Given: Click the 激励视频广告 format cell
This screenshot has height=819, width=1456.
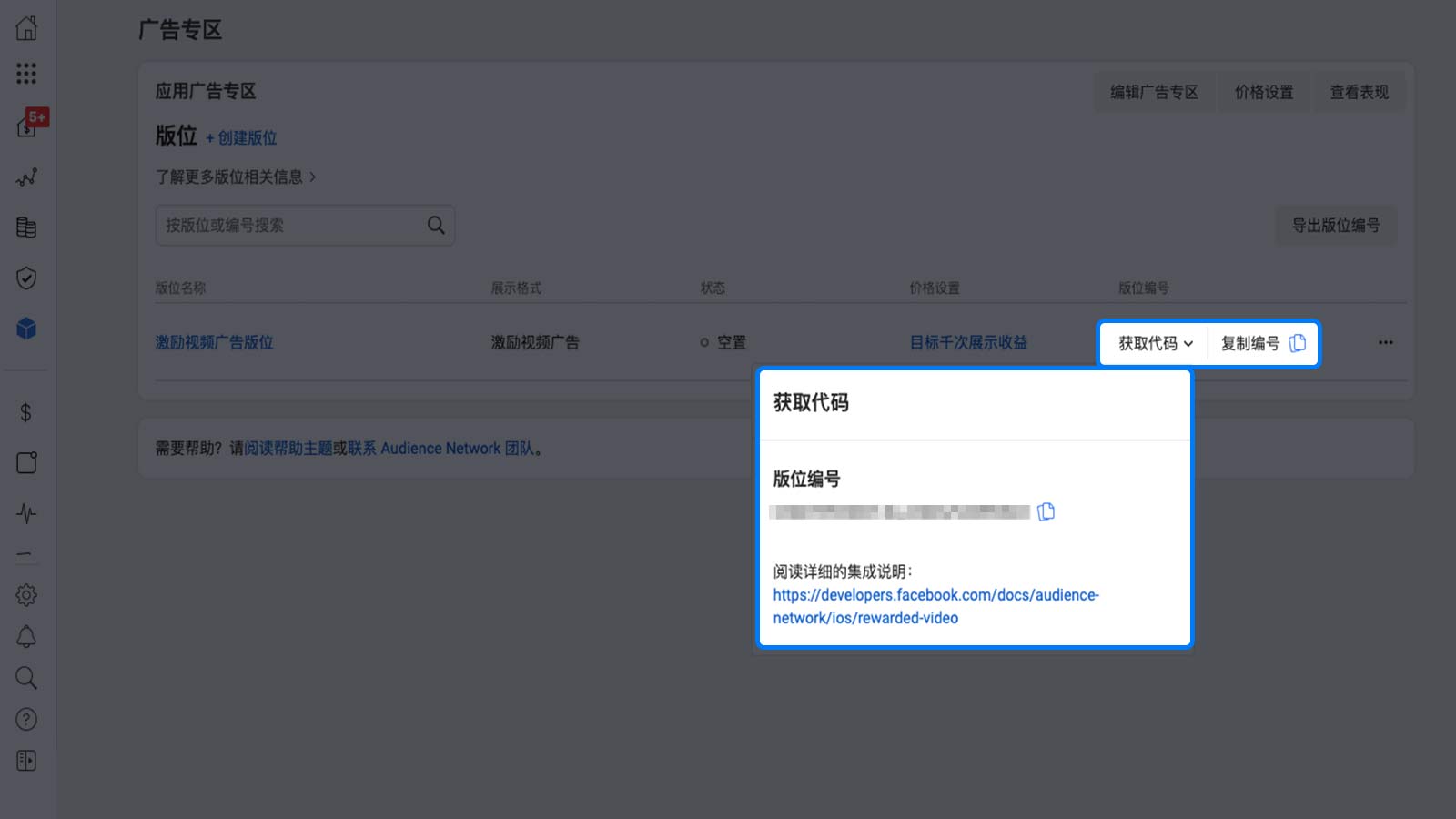Looking at the screenshot, I should [535, 342].
